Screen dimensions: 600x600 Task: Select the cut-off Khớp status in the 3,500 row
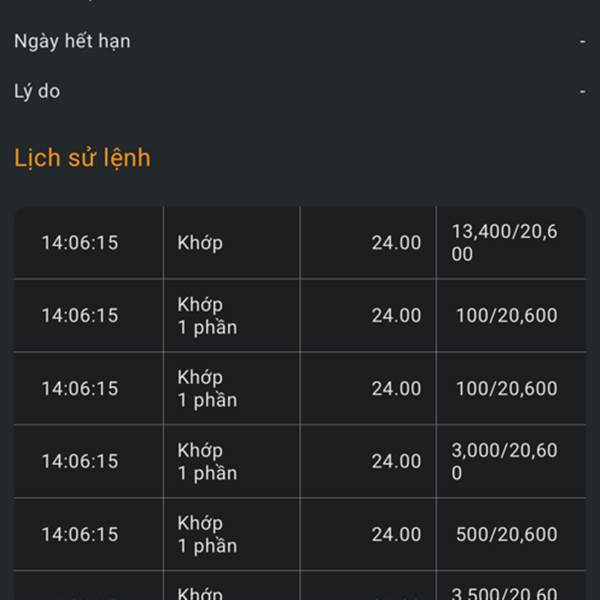[200, 593]
